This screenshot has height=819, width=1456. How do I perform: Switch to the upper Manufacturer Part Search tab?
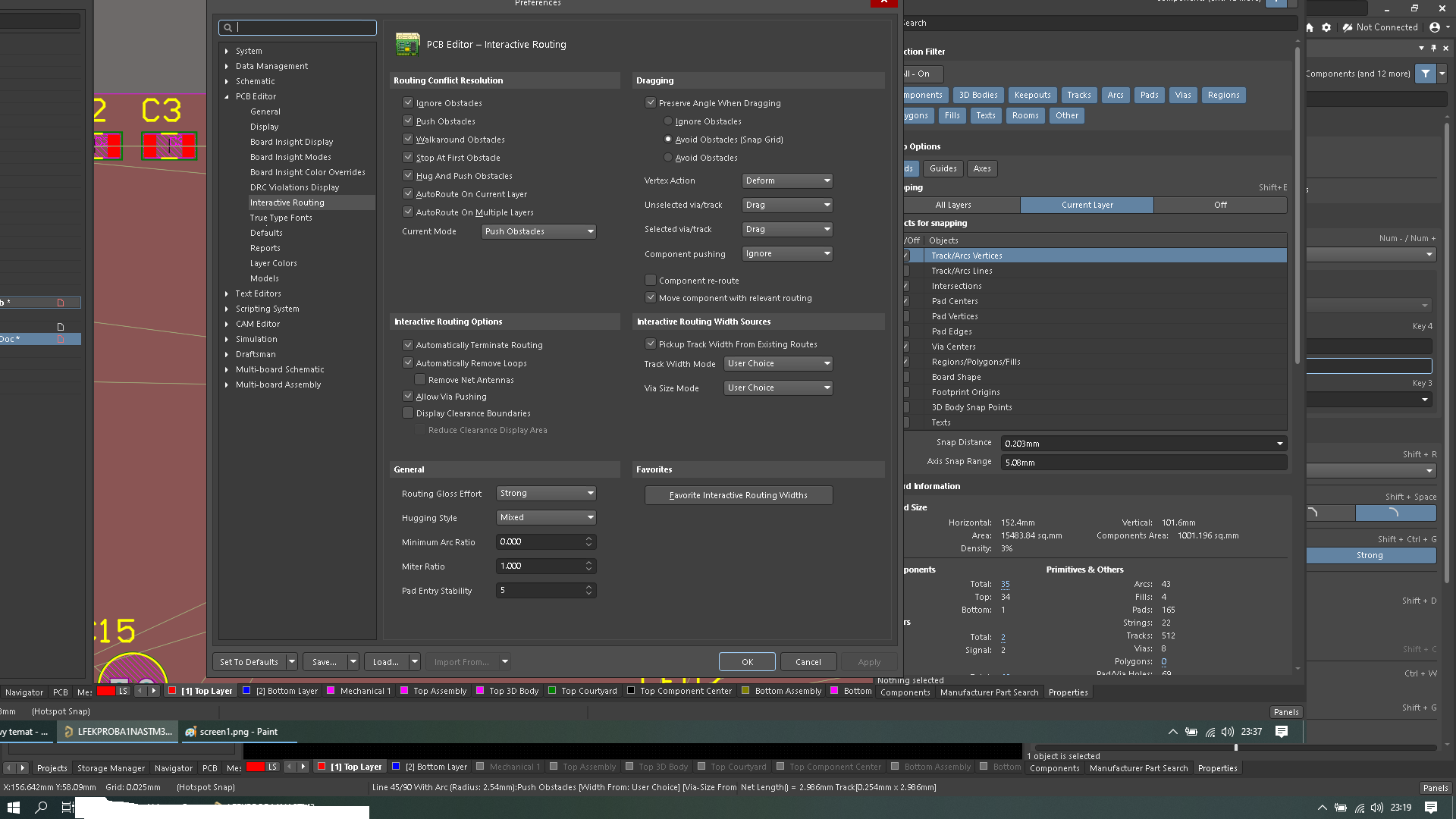click(989, 692)
